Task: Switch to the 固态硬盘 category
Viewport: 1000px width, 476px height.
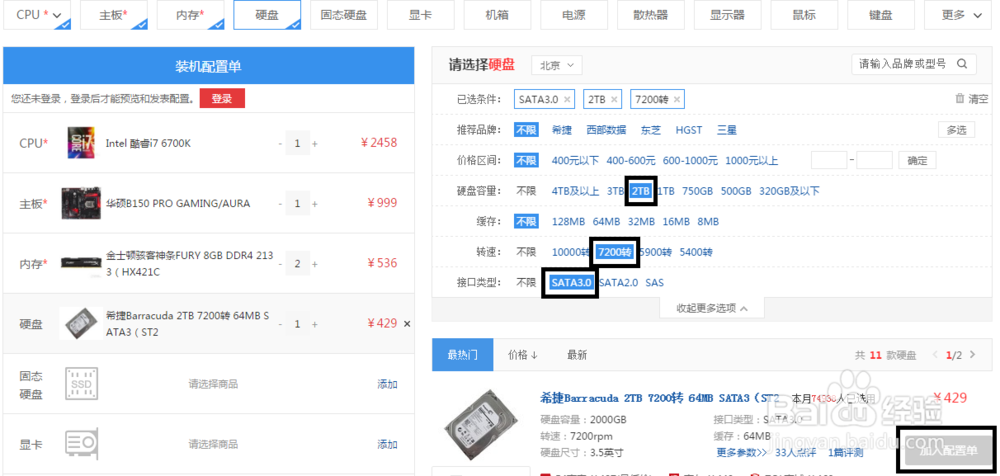Action: point(344,15)
